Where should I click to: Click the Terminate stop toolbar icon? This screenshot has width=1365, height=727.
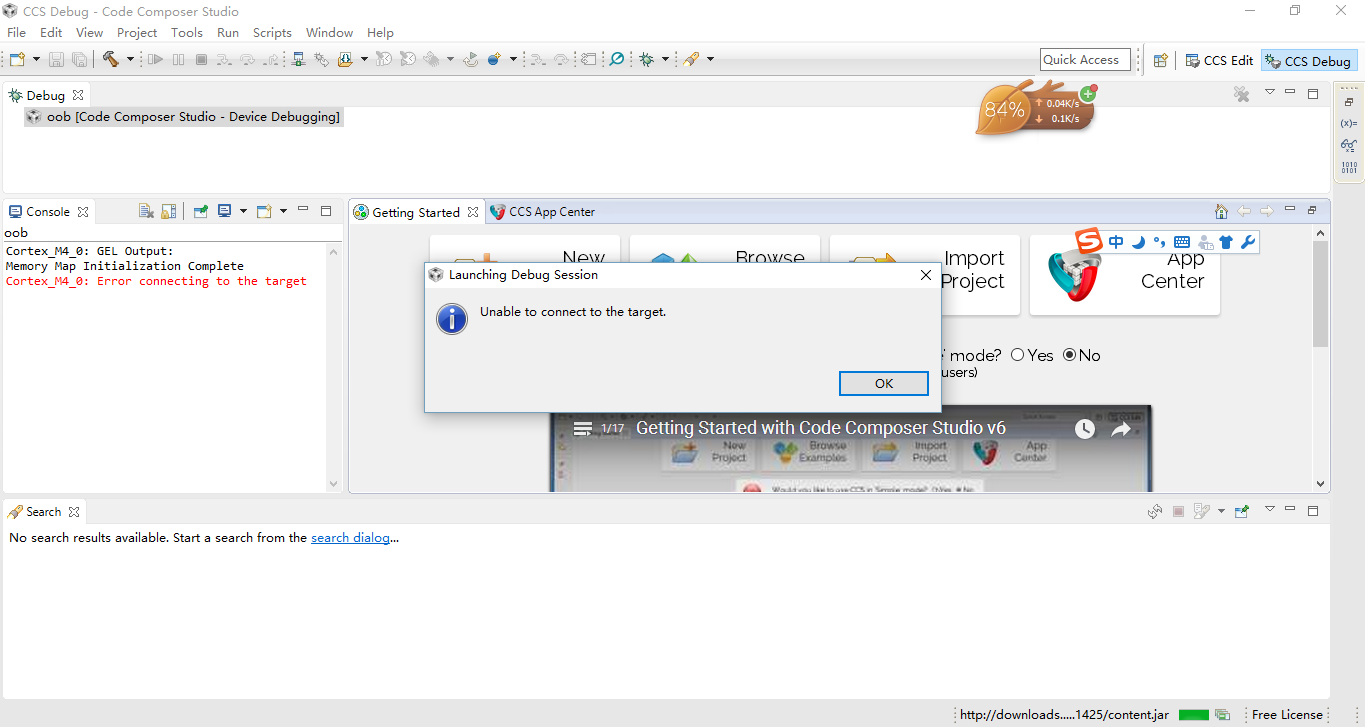pos(201,60)
